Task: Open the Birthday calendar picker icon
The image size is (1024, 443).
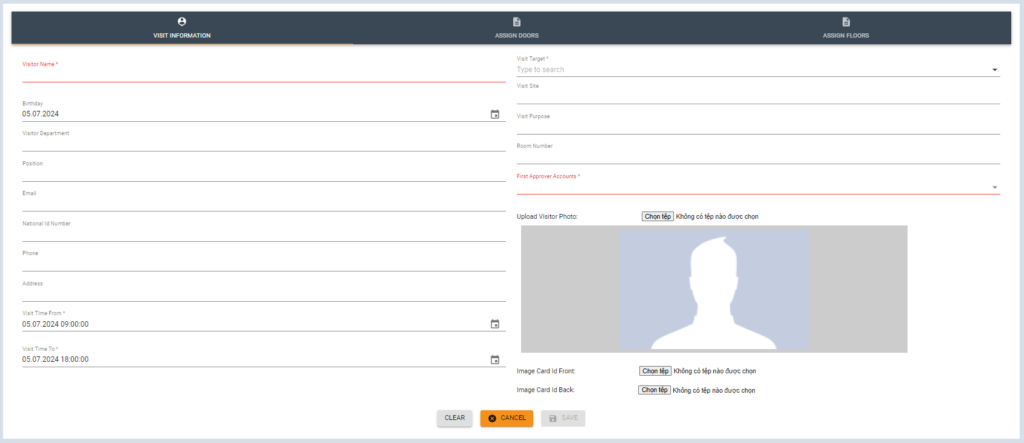Action: coord(494,114)
